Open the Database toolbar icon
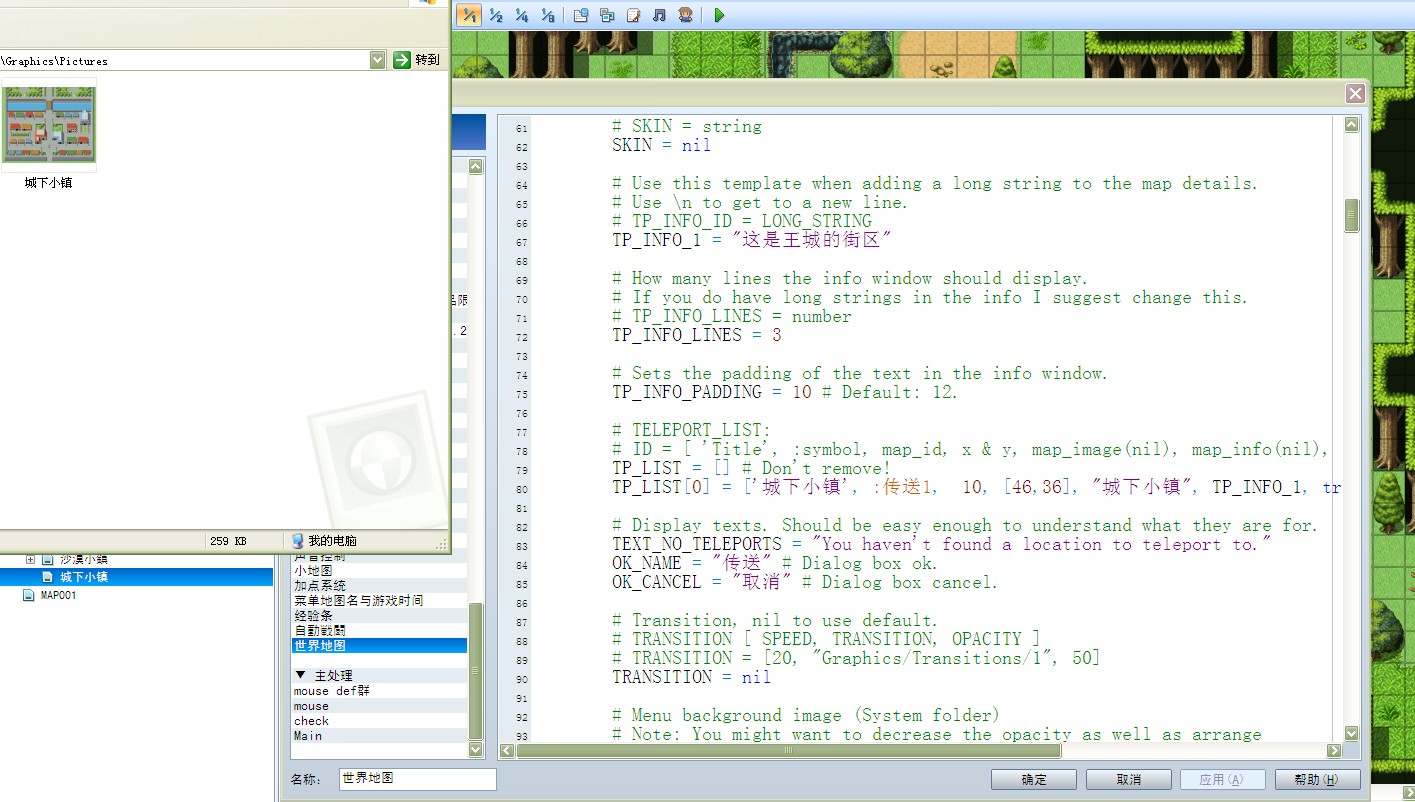Viewport: 1415px width, 802px height. coord(581,15)
